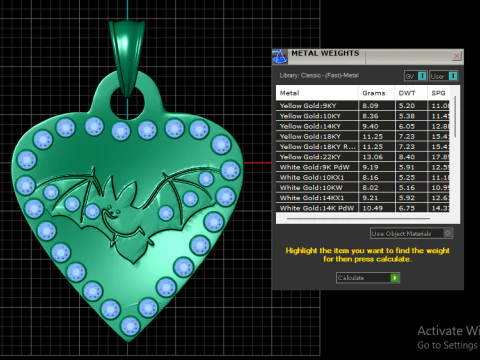
Task: Click the metal table vertical scrollbar
Action: (455, 117)
